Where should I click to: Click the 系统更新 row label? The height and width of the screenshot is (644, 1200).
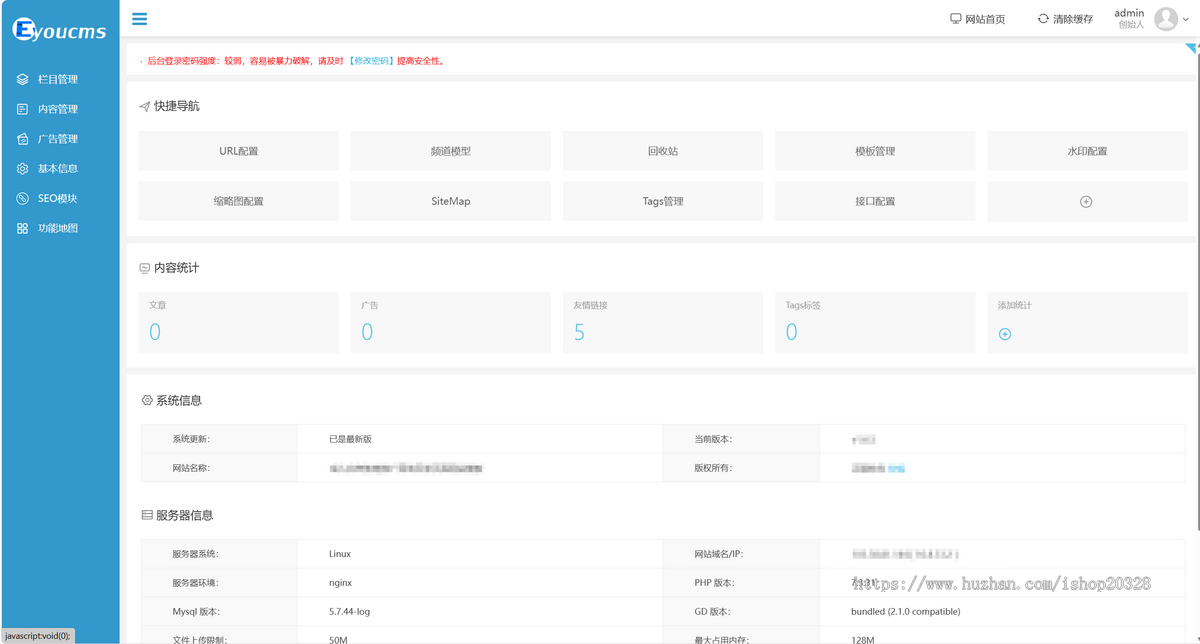coord(191,439)
